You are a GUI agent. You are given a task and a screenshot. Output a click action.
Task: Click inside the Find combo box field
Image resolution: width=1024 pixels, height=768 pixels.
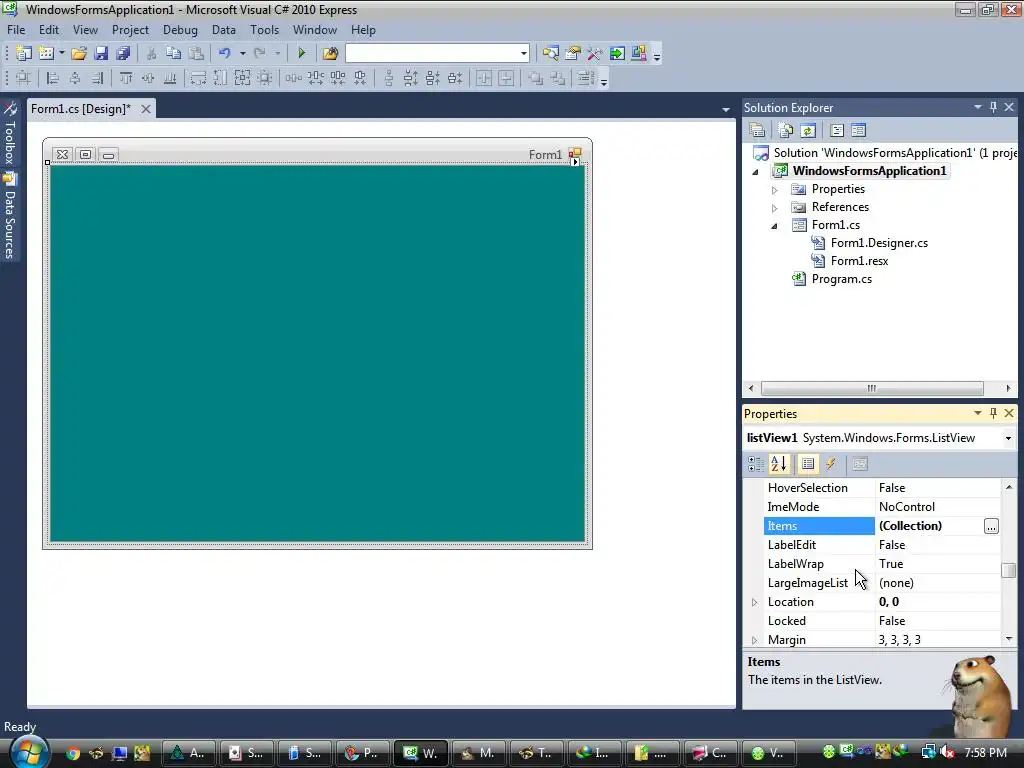(432, 54)
